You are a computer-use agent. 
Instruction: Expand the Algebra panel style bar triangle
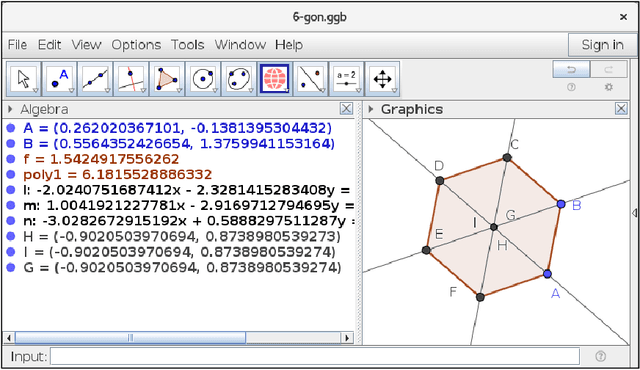[10, 109]
